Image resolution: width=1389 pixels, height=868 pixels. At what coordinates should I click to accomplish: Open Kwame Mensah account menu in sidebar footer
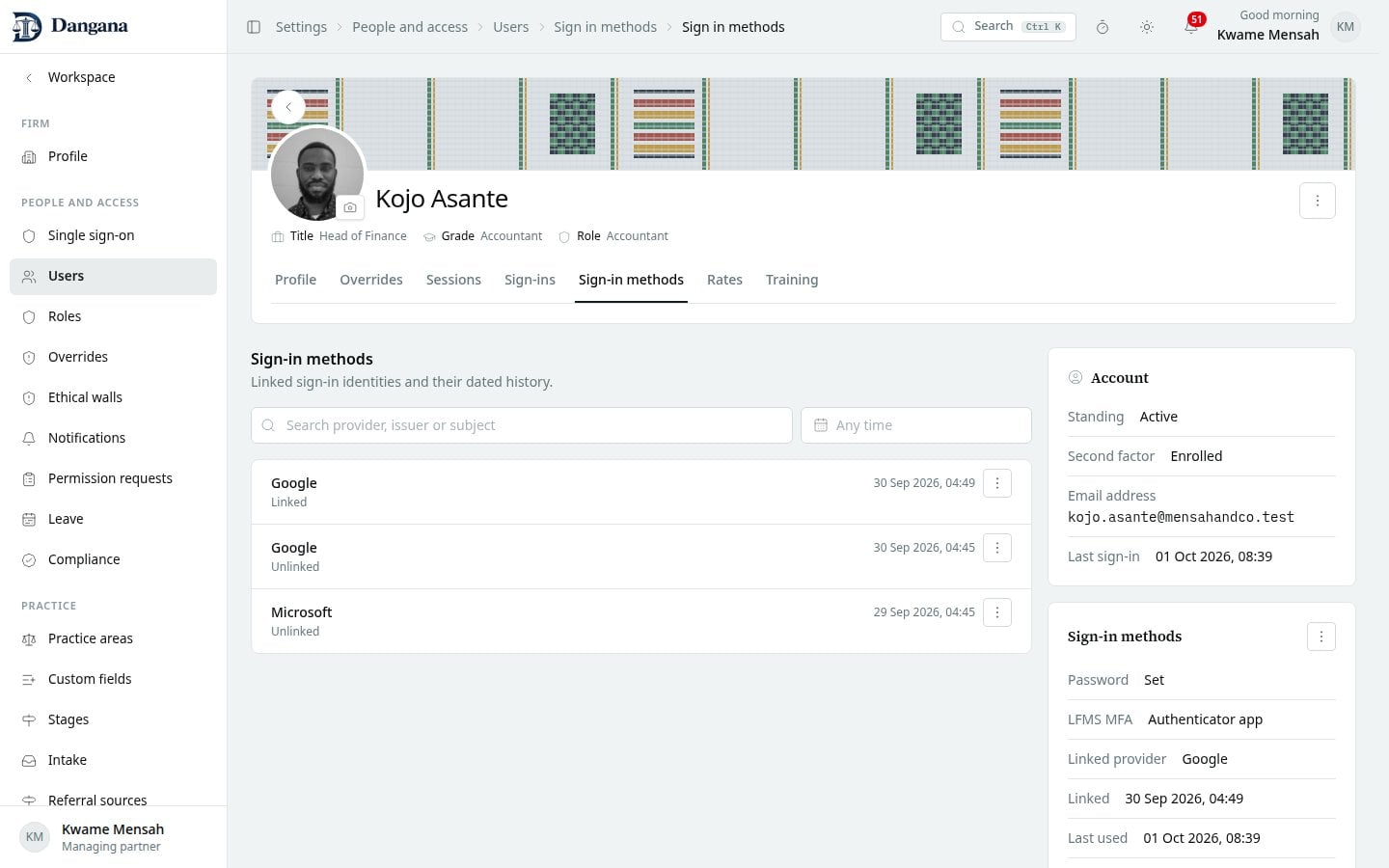point(113,837)
